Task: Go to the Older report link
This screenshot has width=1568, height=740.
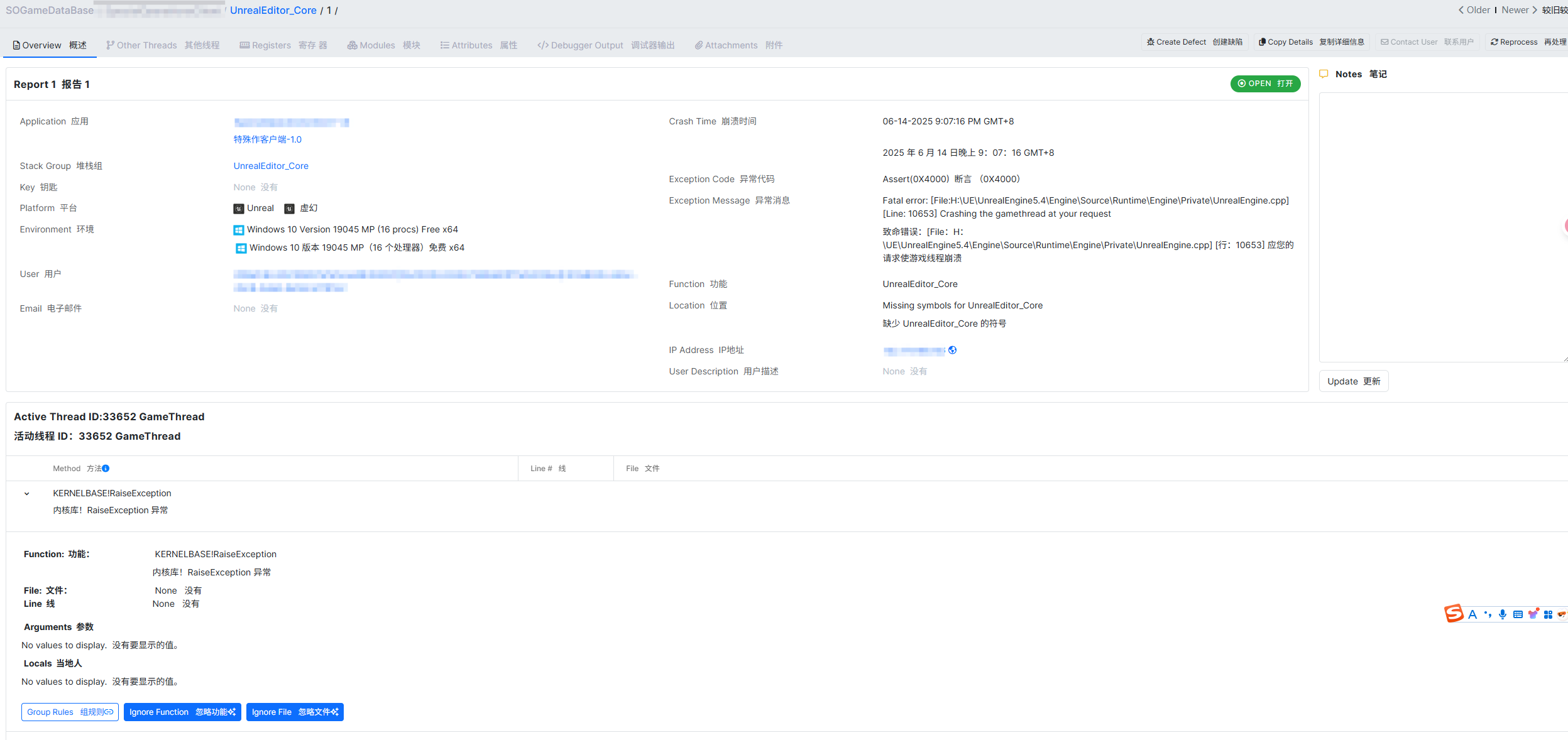Action: (x=1474, y=10)
